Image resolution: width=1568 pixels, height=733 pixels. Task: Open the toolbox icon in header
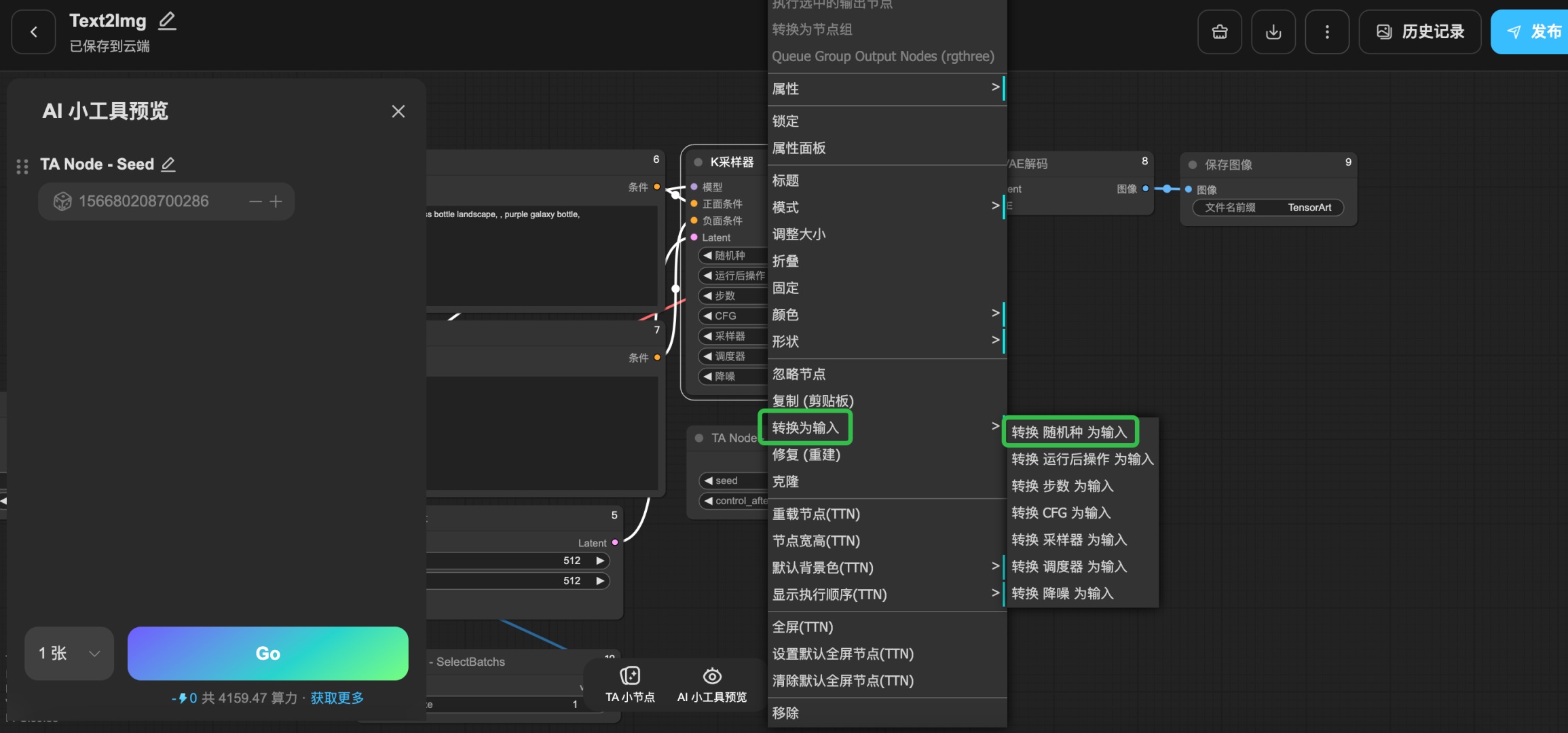[1220, 32]
